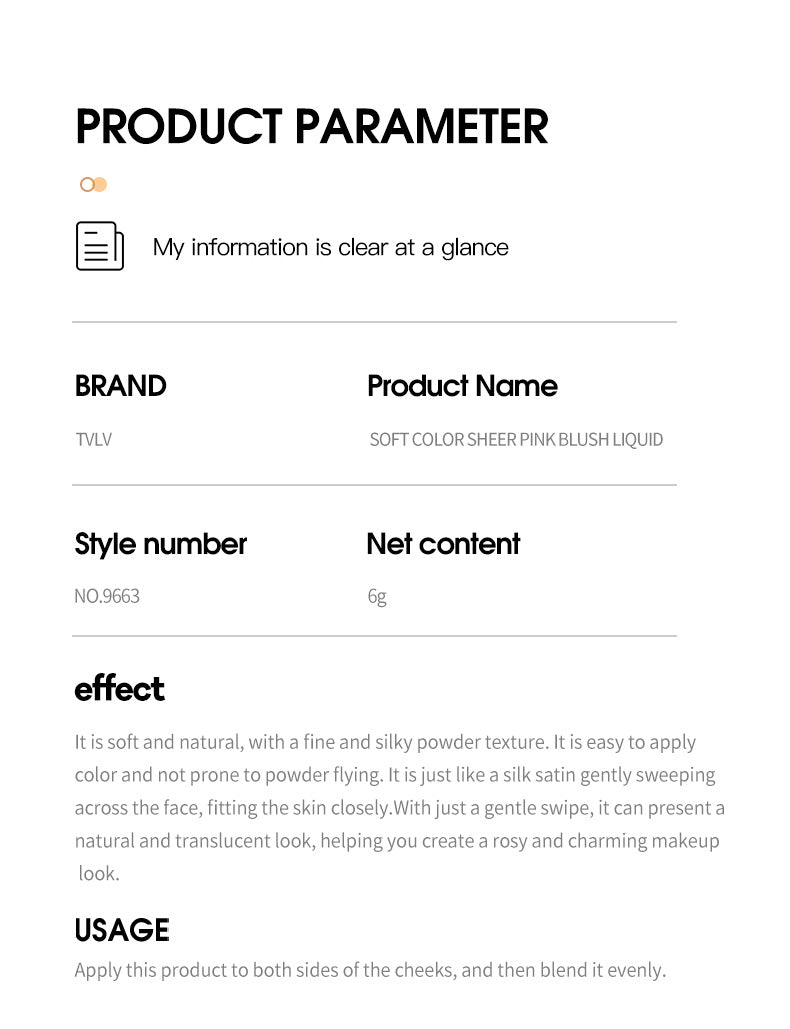Click the BRAND label
The image size is (790, 1029).
[x=120, y=386]
